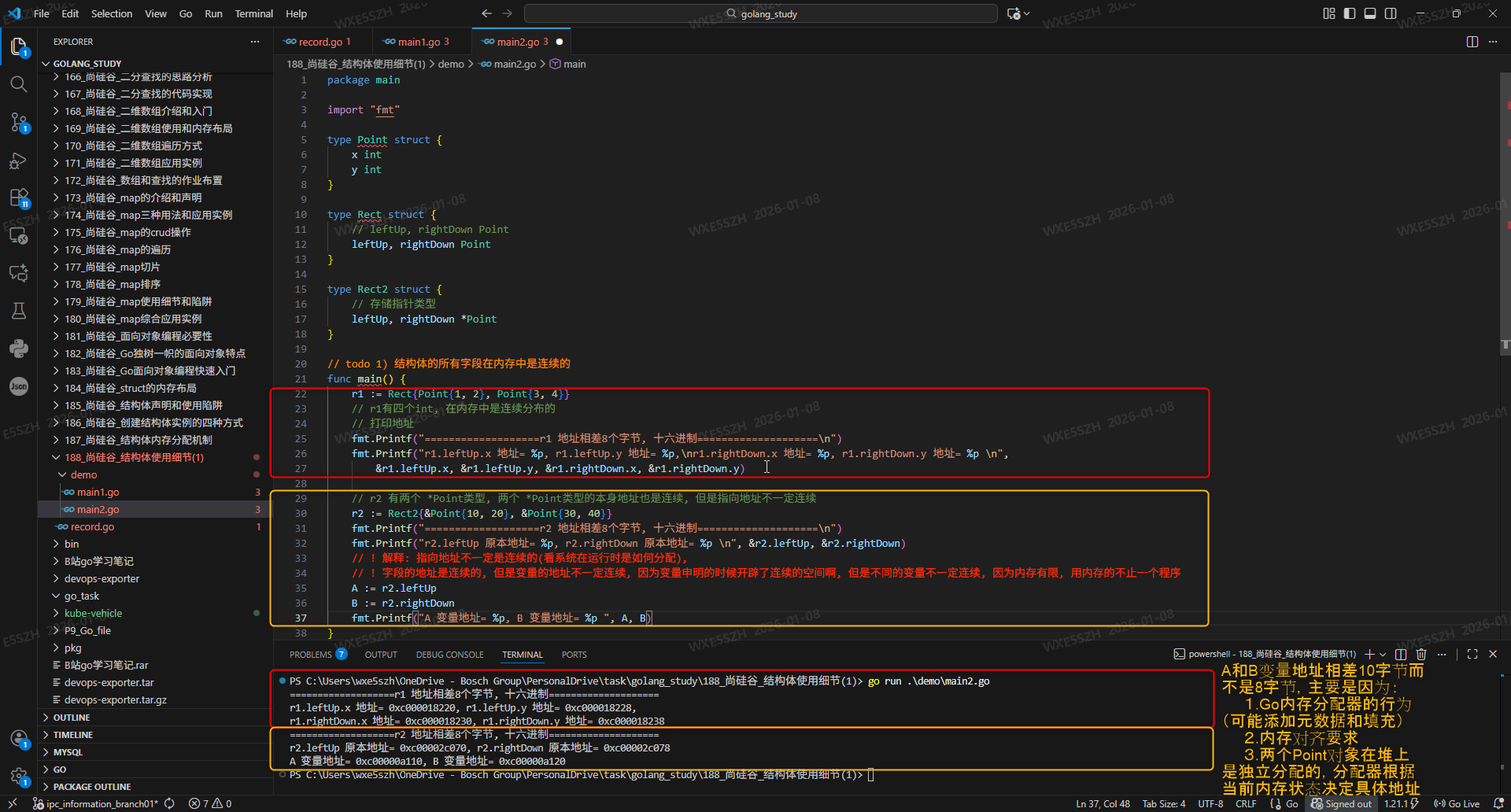Switch to the DEBUG CONSOLE panel tab
1511x812 pixels.
(450, 655)
